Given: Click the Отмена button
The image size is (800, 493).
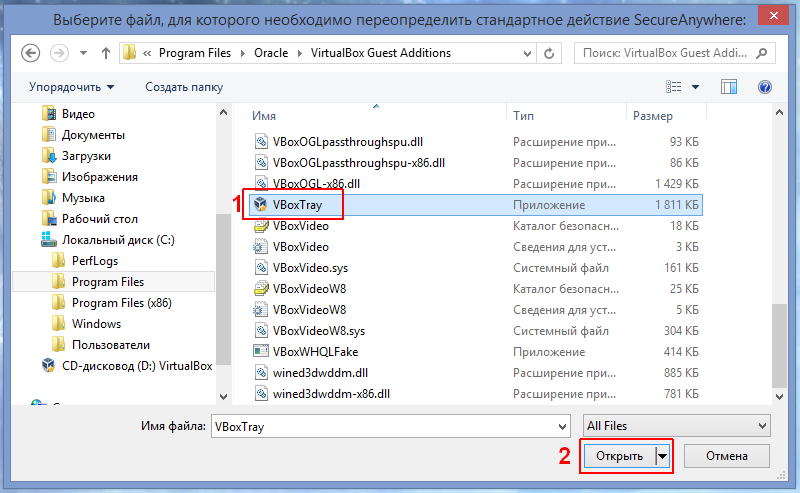Looking at the screenshot, I should [727, 456].
